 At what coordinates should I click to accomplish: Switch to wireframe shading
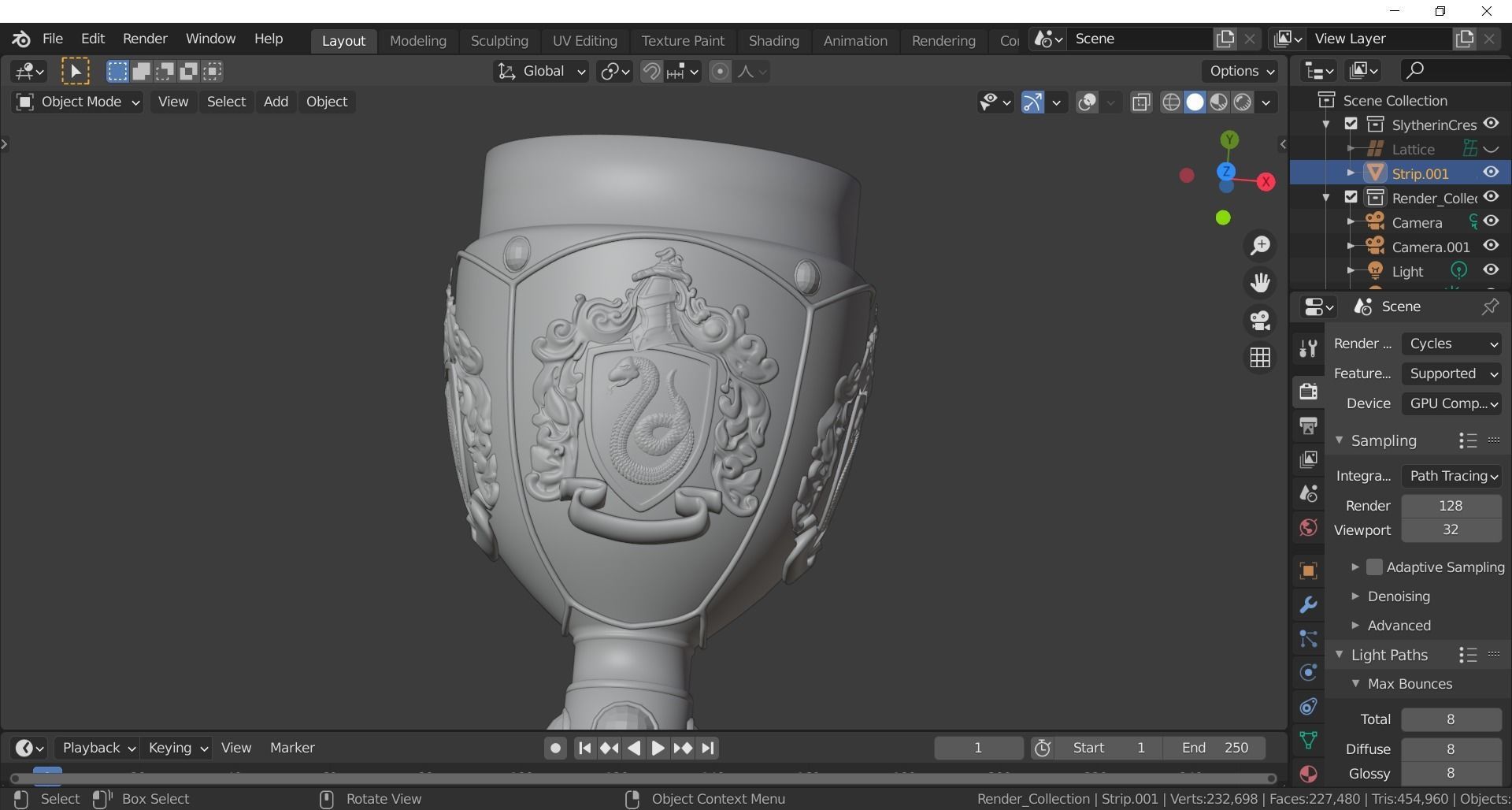click(1171, 102)
